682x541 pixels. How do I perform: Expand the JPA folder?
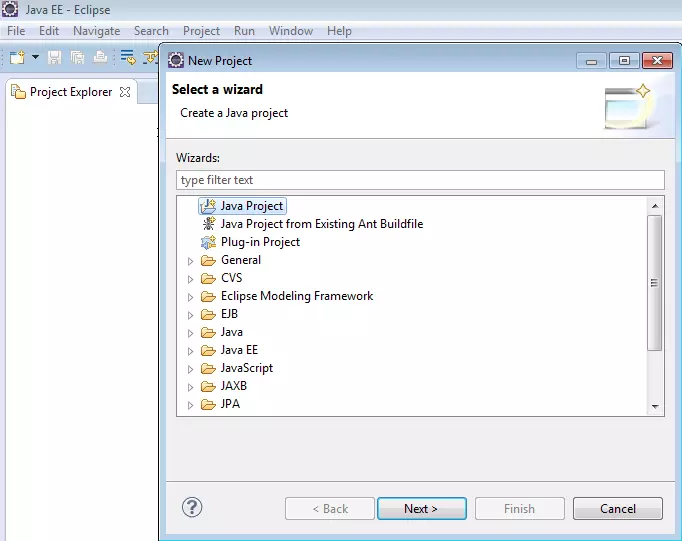click(190, 405)
